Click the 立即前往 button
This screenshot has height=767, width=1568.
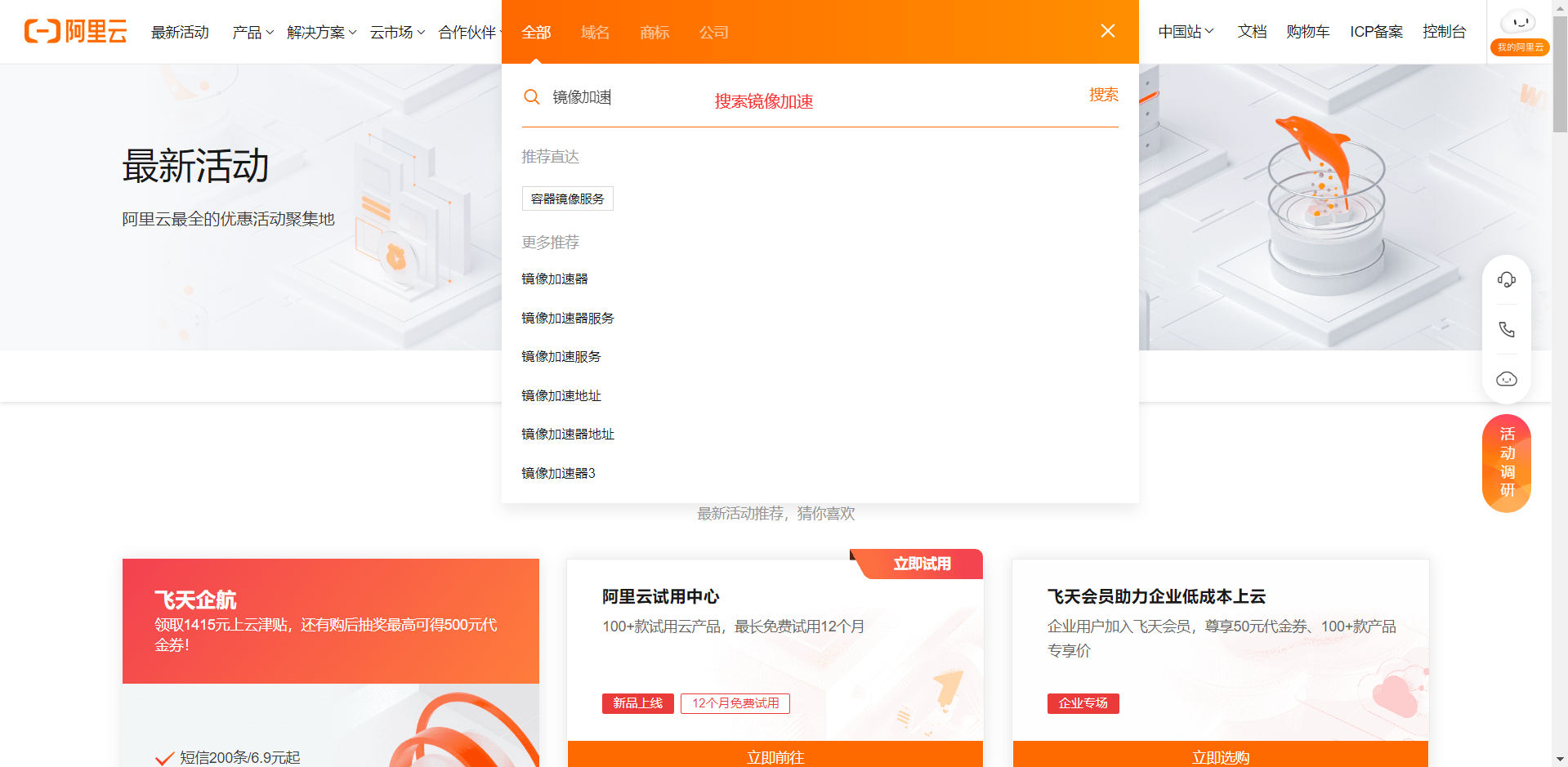pos(775,755)
